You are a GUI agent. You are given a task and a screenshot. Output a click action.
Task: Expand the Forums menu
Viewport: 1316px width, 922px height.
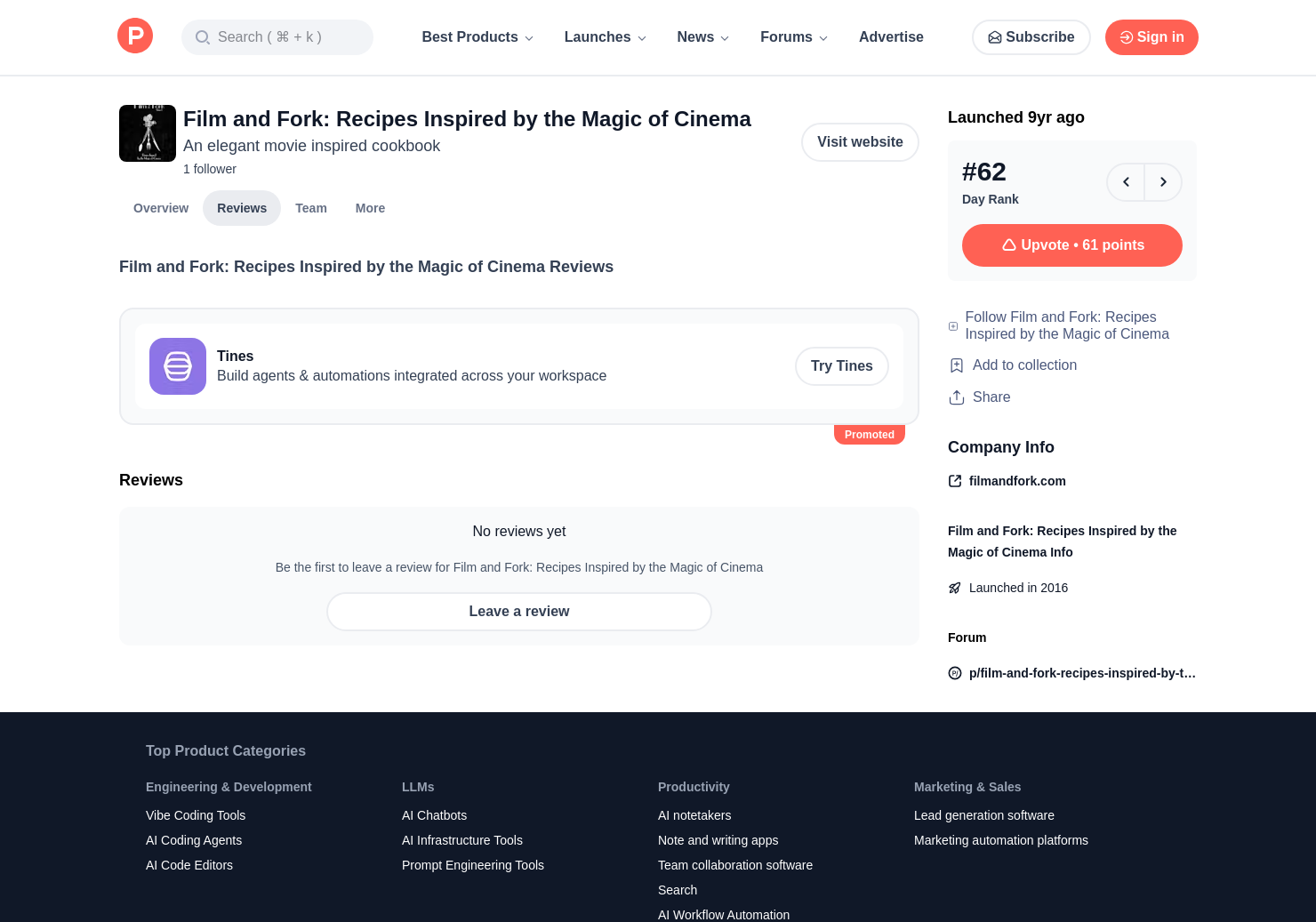coord(794,37)
